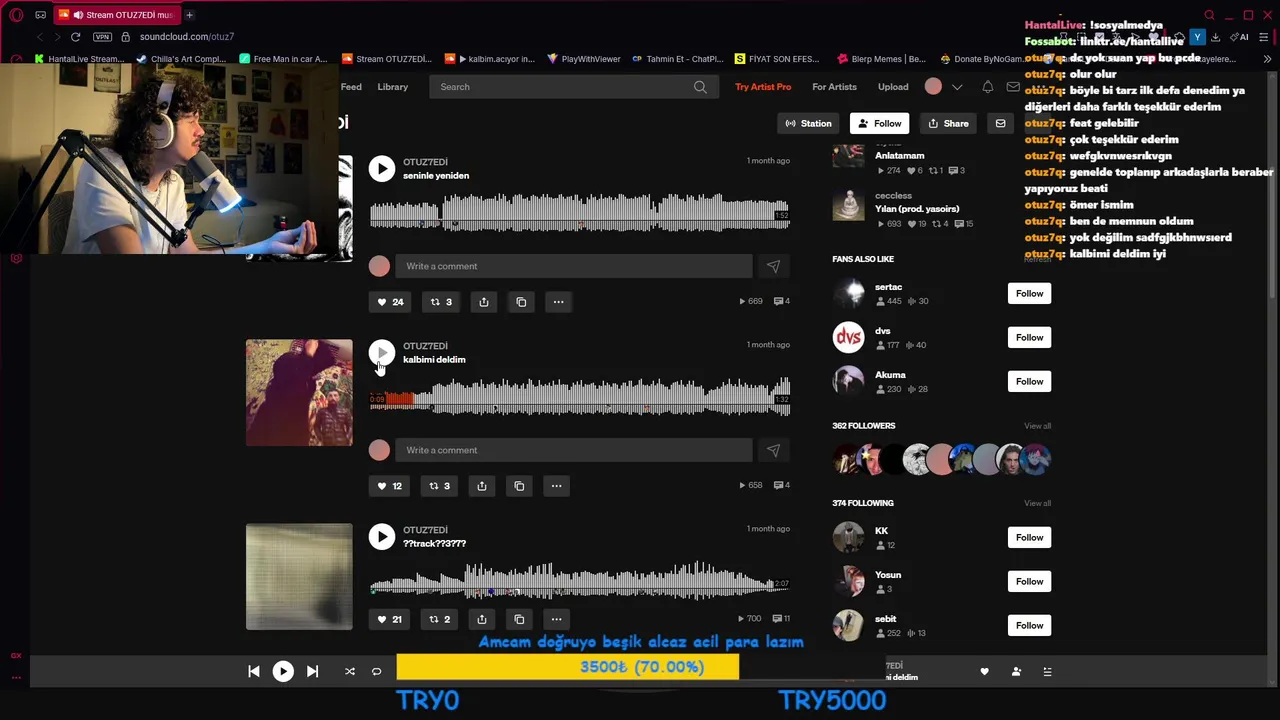The height and width of the screenshot is (720, 1280).
Task: Open '??track??3???' cover artwork
Action: [299, 576]
